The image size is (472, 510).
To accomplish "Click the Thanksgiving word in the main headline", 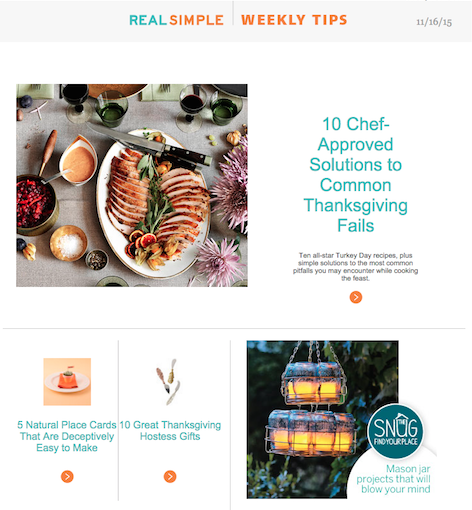I will pos(356,206).
